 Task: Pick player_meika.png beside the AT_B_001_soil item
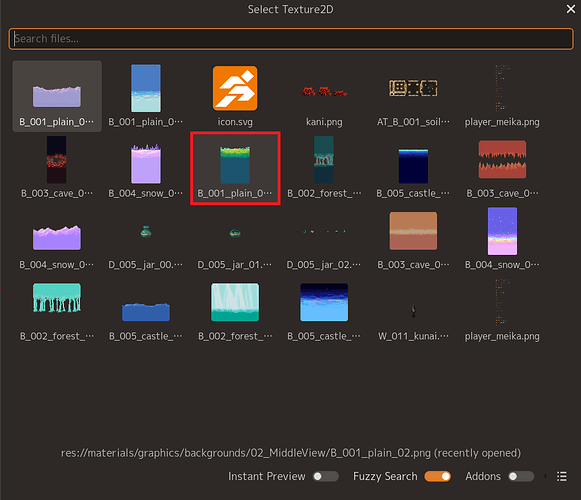click(502, 96)
